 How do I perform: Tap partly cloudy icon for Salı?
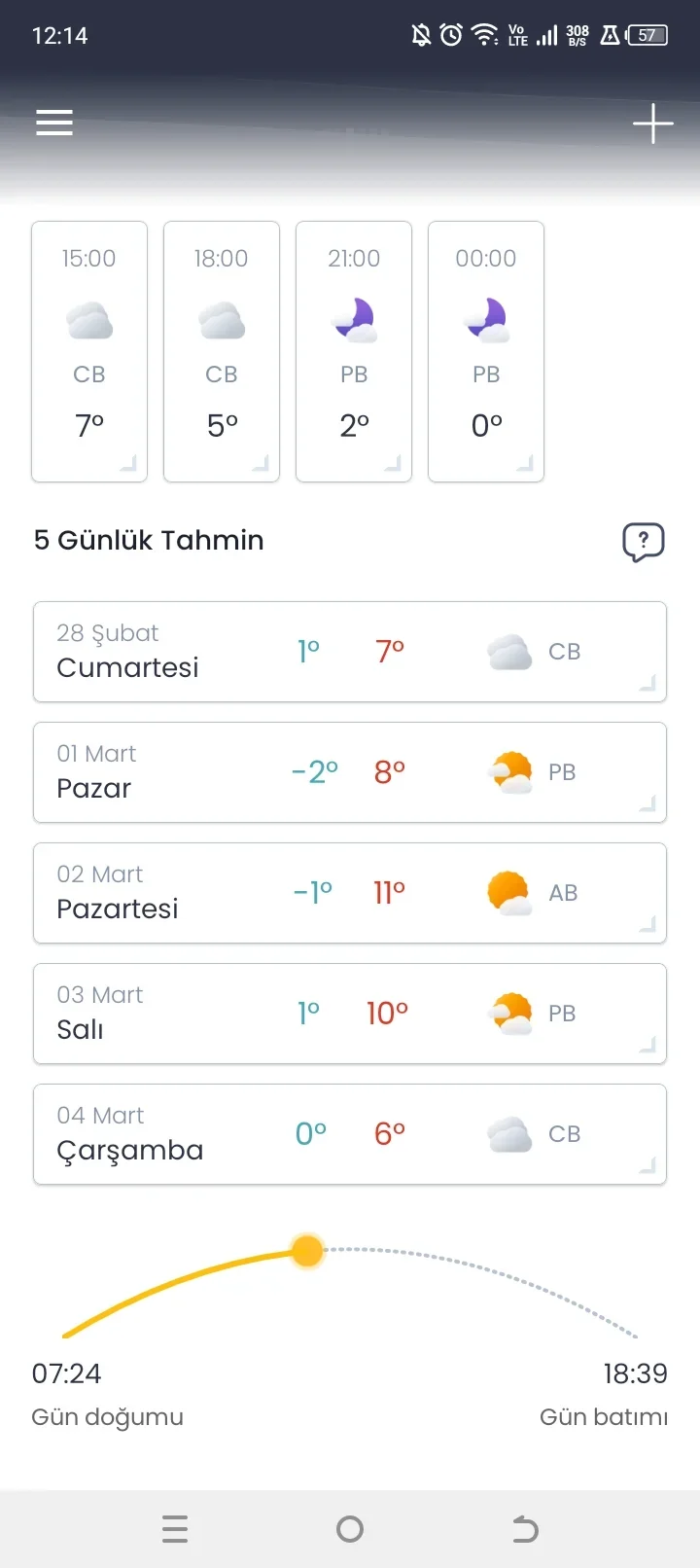pos(509,1014)
